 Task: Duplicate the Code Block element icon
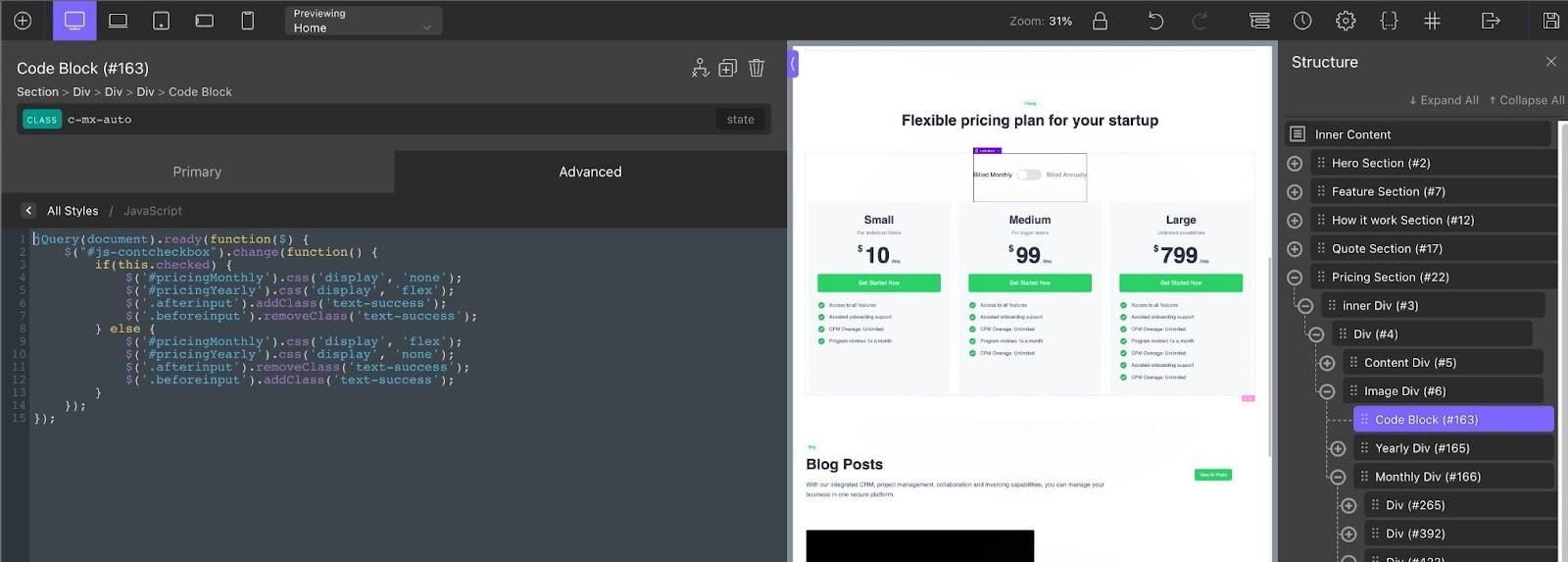pos(727,68)
